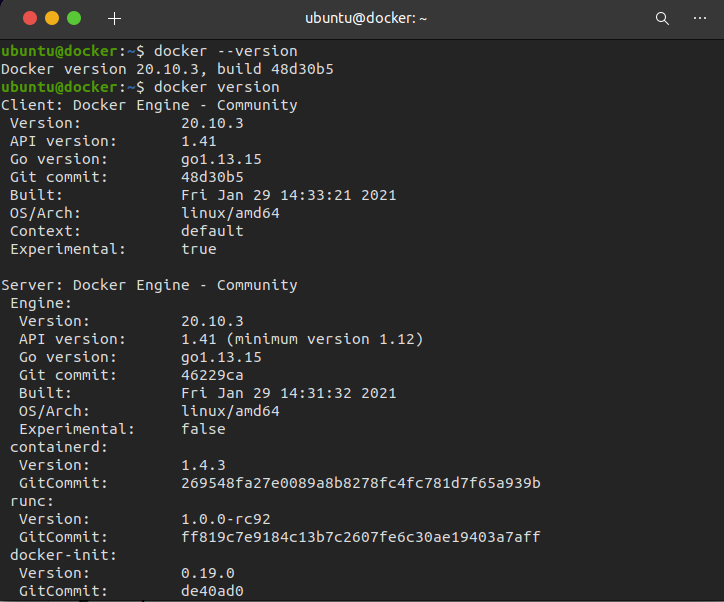
Task: Click the 'runc:' section label
Action: click(x=32, y=501)
